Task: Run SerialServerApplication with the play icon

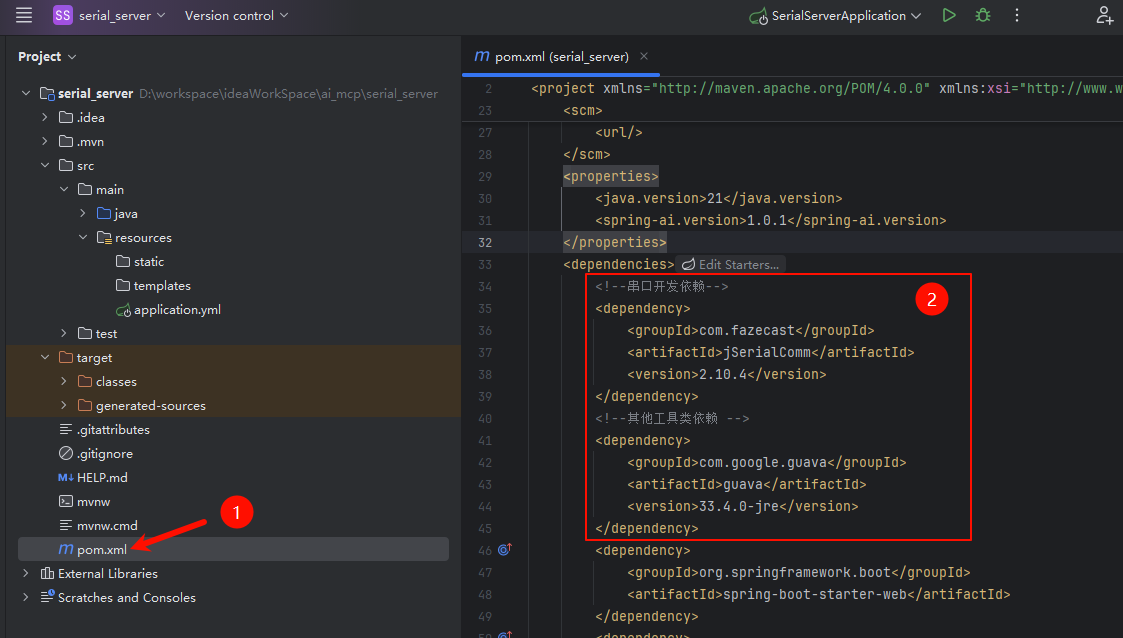Action: (949, 15)
